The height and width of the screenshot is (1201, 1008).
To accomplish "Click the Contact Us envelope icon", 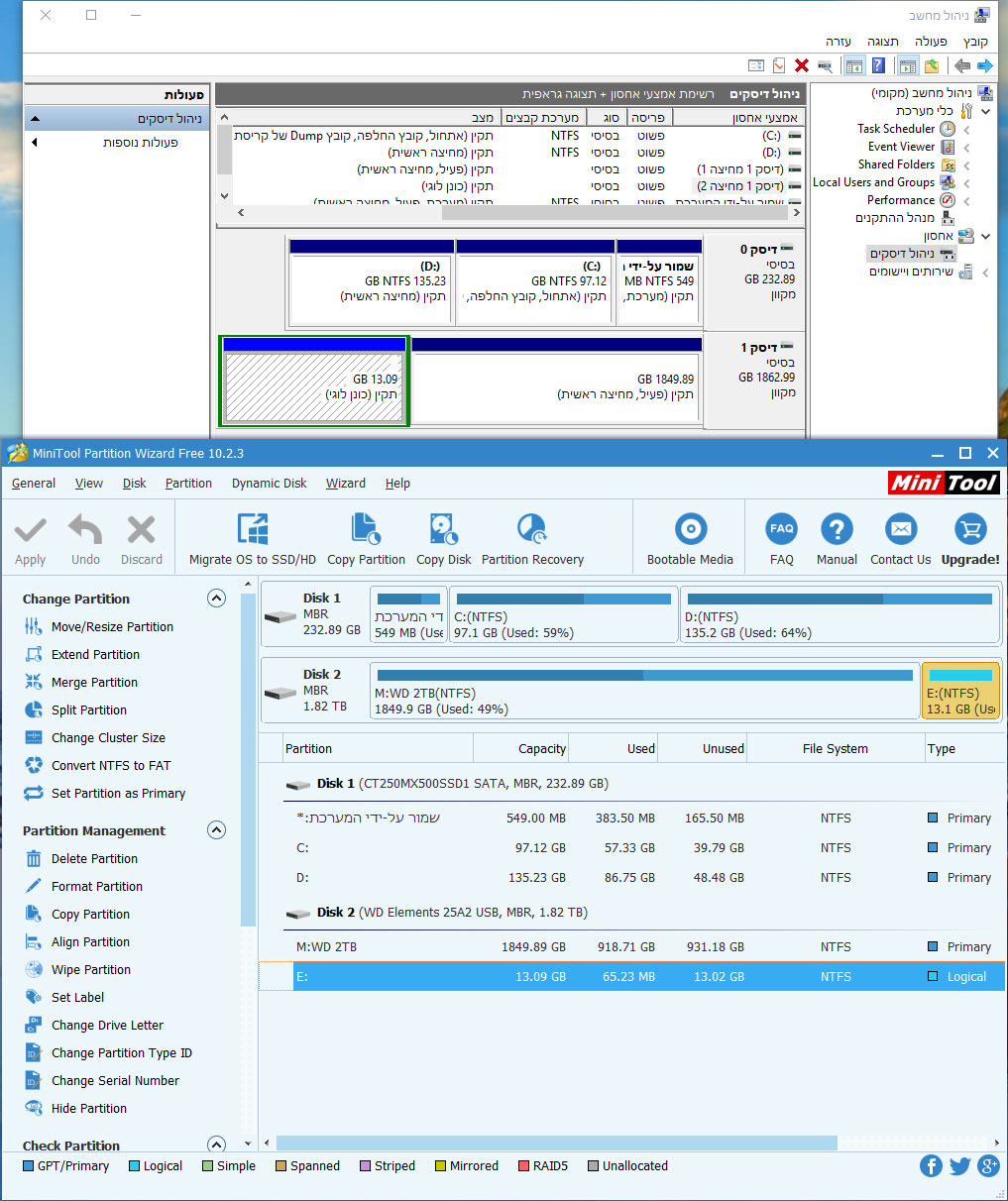I will (x=901, y=529).
